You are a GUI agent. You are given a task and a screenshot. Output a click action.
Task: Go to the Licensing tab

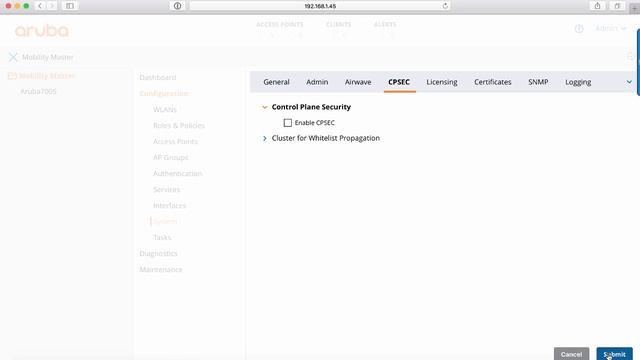click(442, 82)
